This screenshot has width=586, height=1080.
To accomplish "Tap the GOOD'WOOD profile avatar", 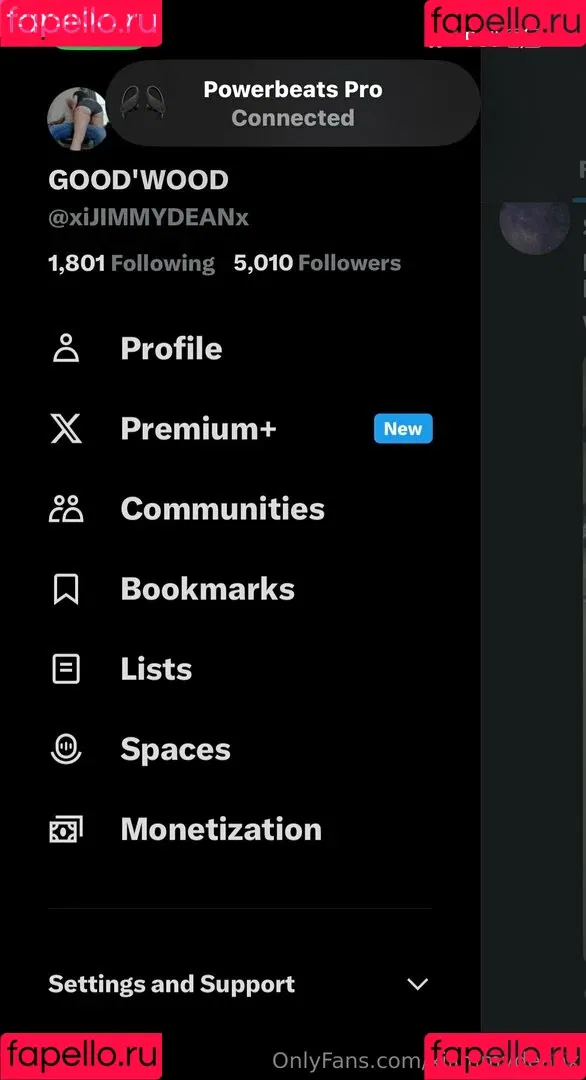I will tap(77, 118).
